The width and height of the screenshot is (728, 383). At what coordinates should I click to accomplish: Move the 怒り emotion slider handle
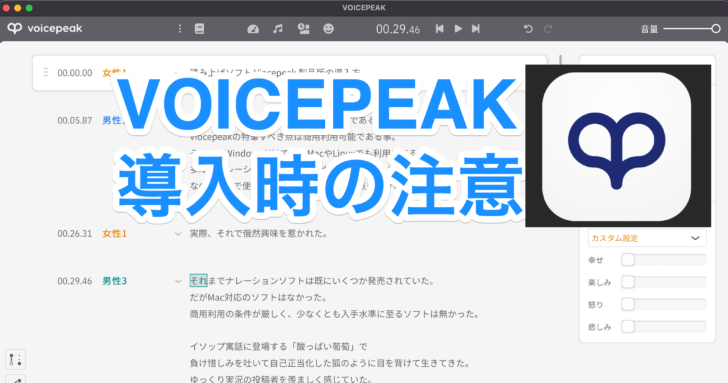coord(628,304)
